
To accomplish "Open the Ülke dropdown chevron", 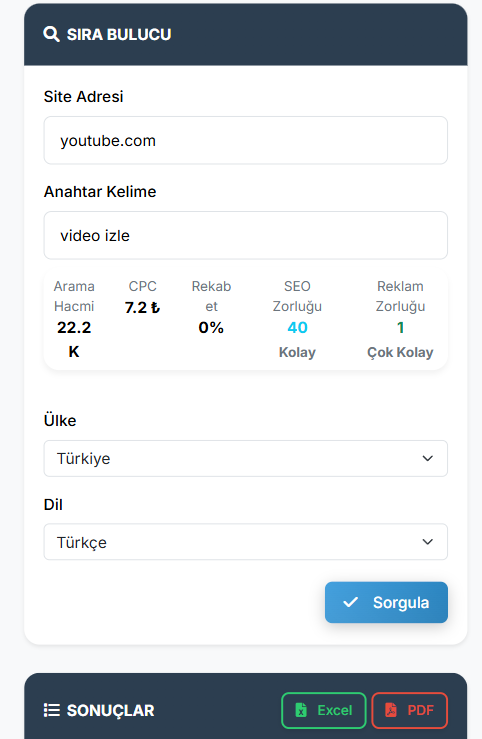I will coord(427,458).
